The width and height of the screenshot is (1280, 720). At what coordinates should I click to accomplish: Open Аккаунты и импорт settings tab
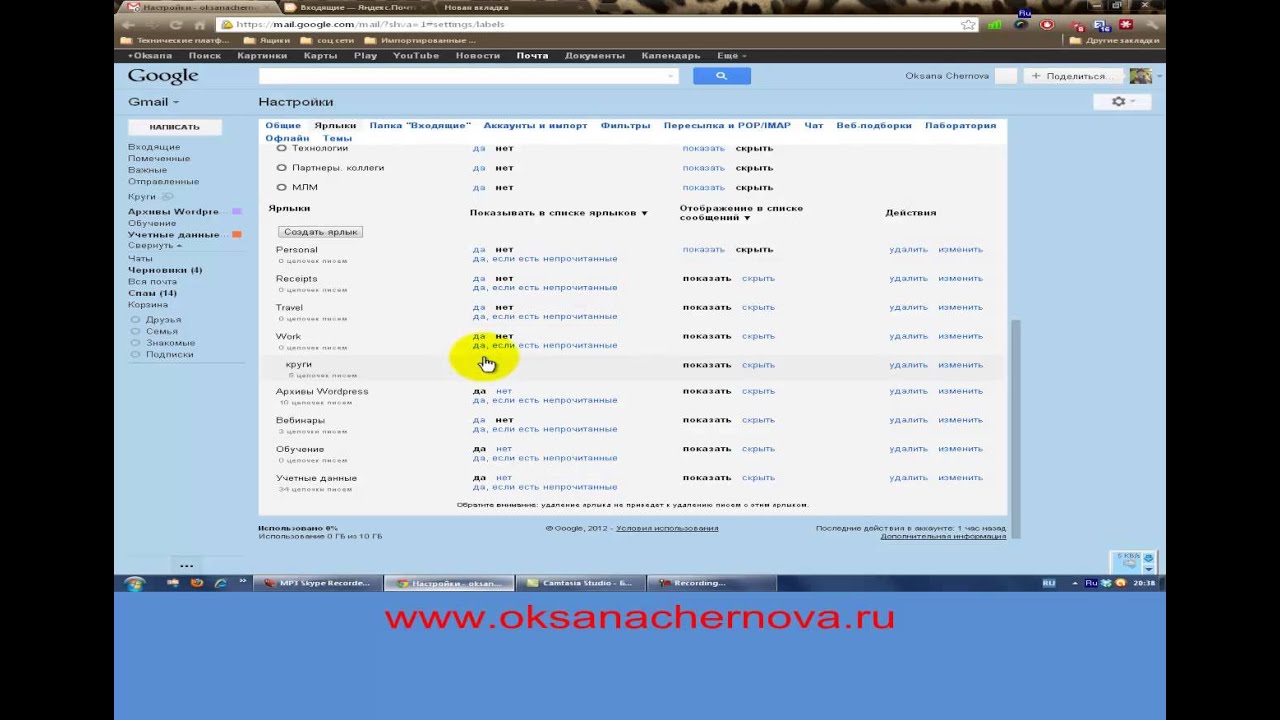pos(535,126)
